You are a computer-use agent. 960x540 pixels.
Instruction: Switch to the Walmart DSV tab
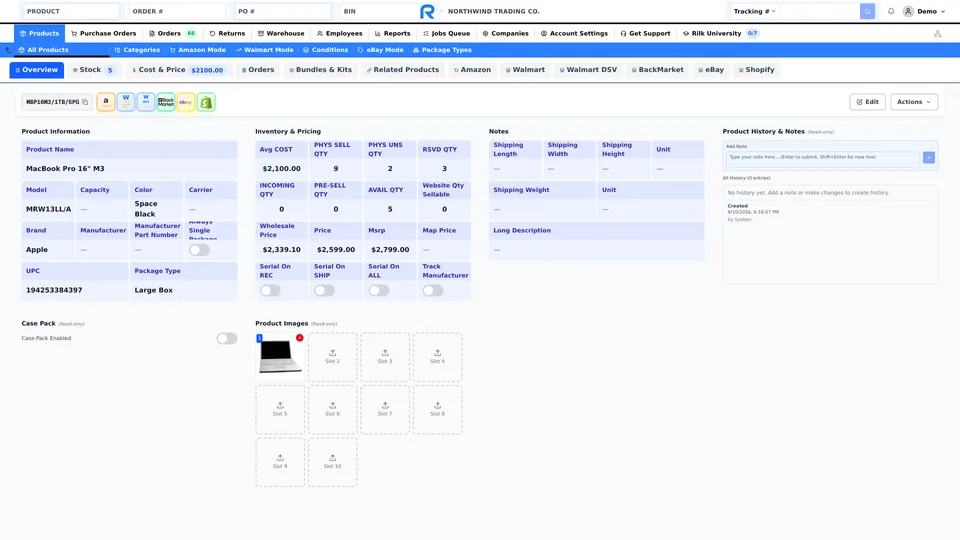588,70
